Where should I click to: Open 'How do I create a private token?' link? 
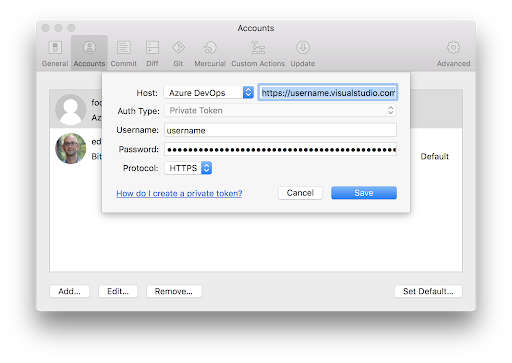pyautogui.click(x=179, y=193)
